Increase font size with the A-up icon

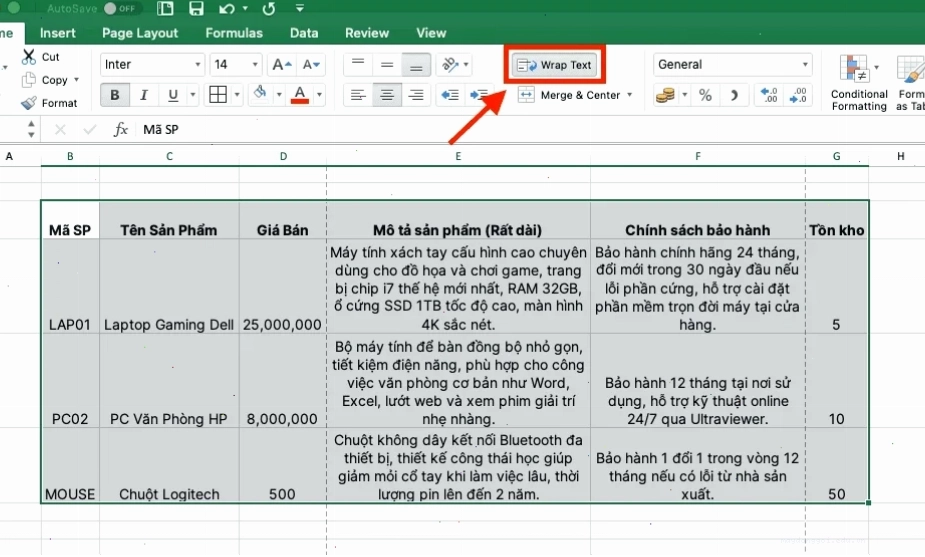click(282, 64)
